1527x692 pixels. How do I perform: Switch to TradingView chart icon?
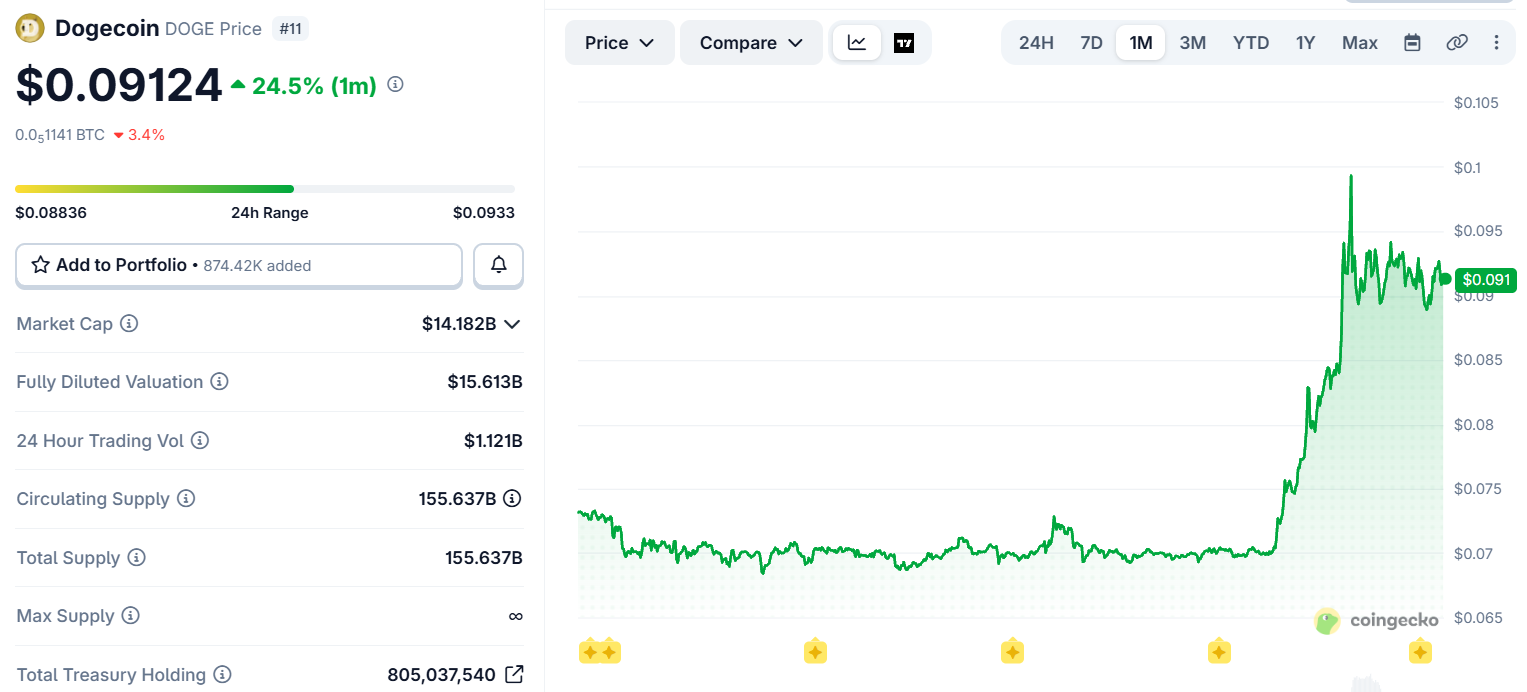click(x=904, y=43)
